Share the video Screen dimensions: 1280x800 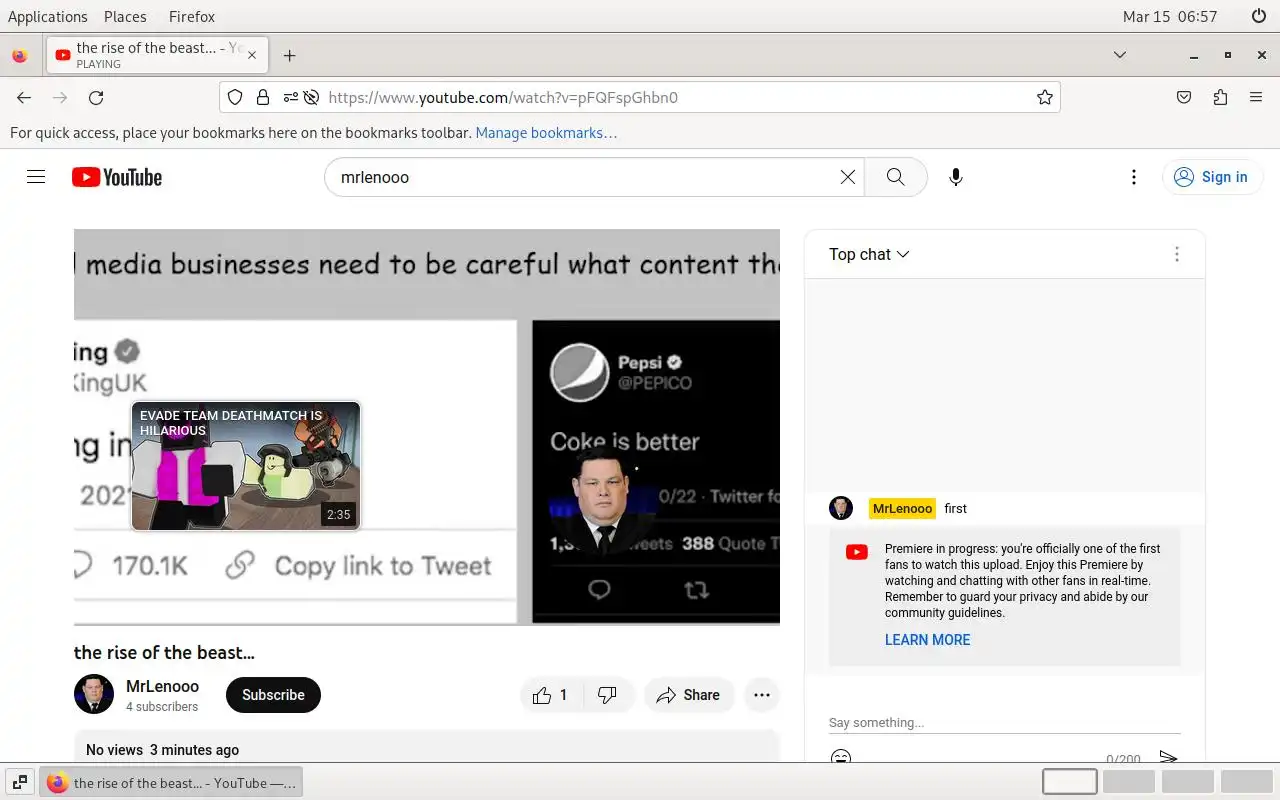pos(688,695)
